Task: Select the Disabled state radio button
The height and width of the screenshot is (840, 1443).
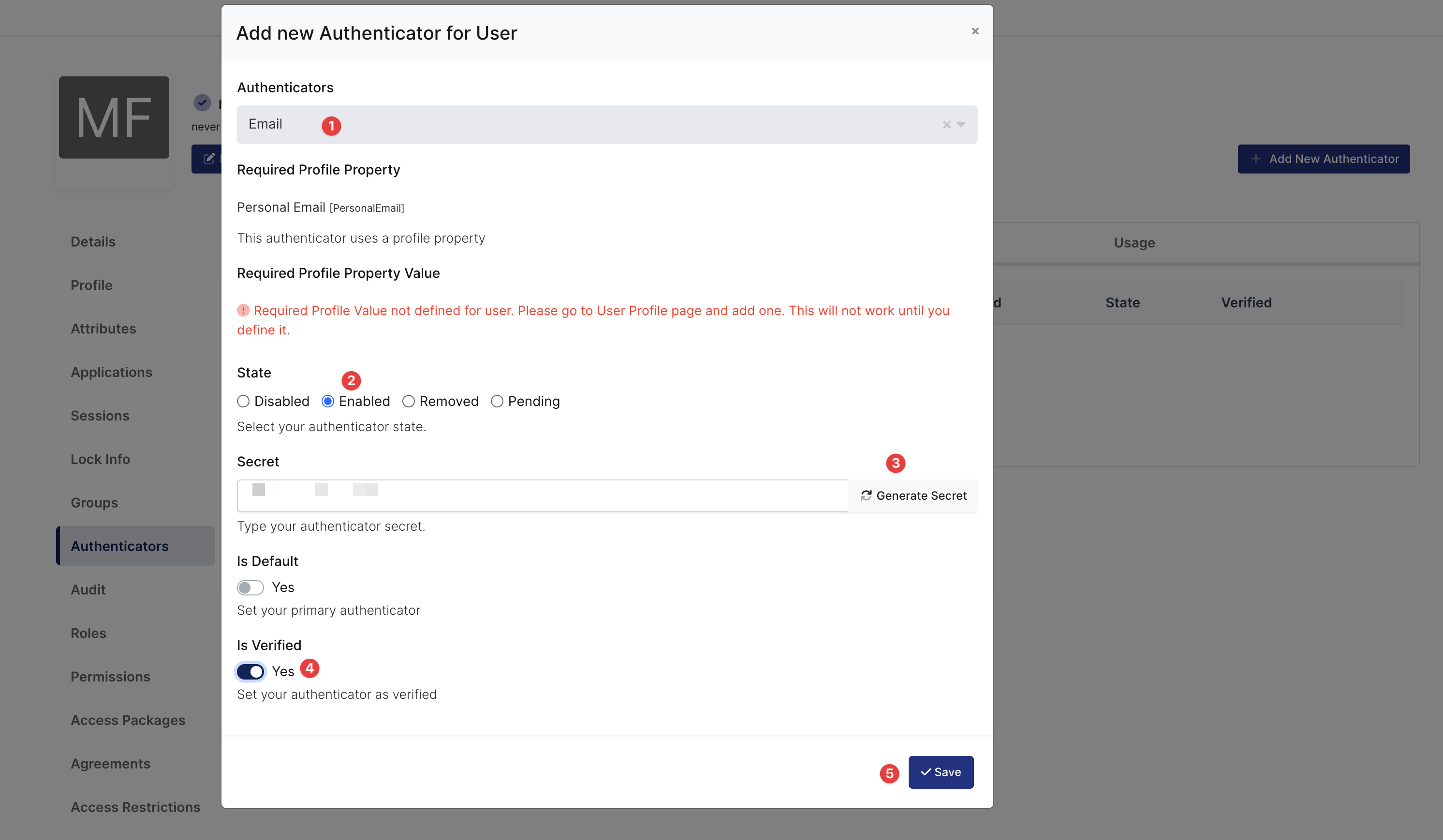Action: click(243, 402)
